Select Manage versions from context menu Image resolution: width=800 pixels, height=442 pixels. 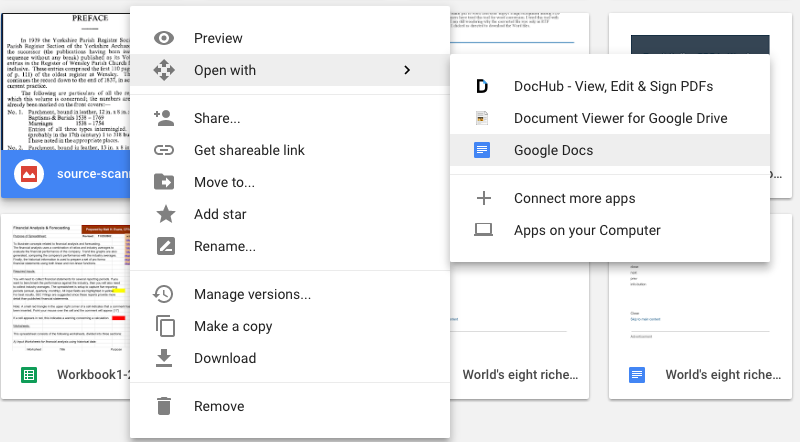(252, 294)
